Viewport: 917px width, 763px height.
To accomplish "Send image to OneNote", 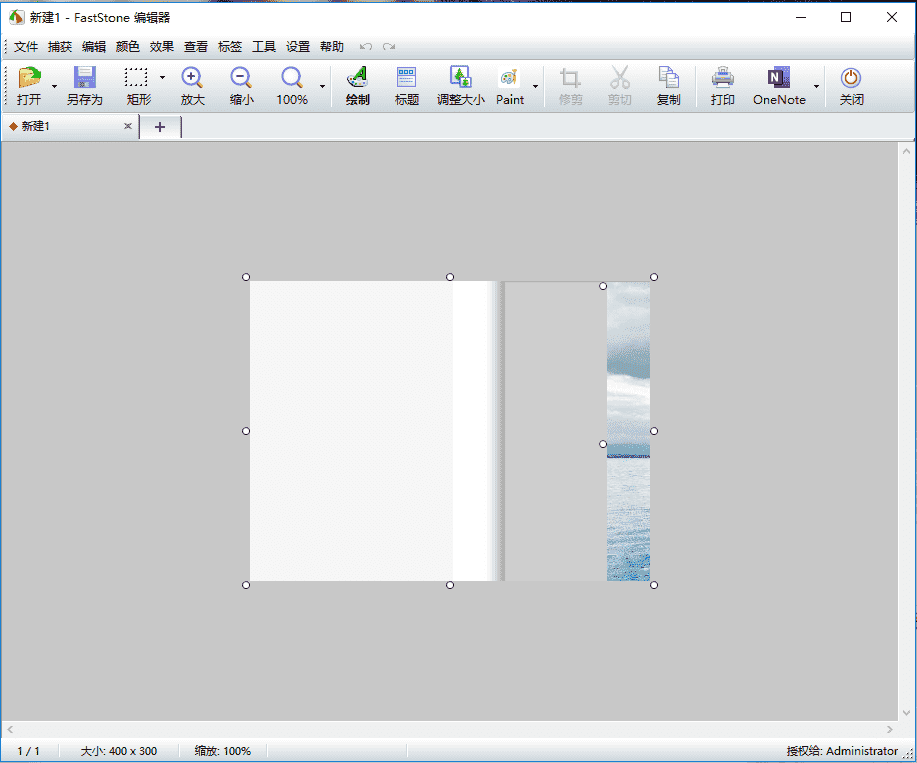I will pyautogui.click(x=778, y=79).
